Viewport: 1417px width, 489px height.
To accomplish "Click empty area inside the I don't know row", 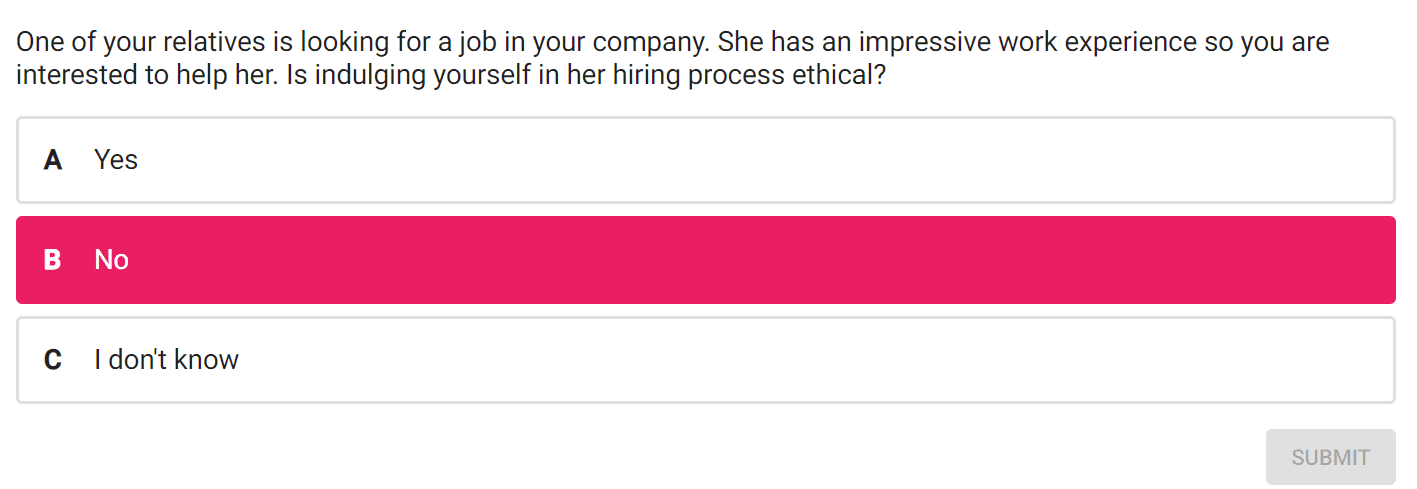I will pos(800,360).
